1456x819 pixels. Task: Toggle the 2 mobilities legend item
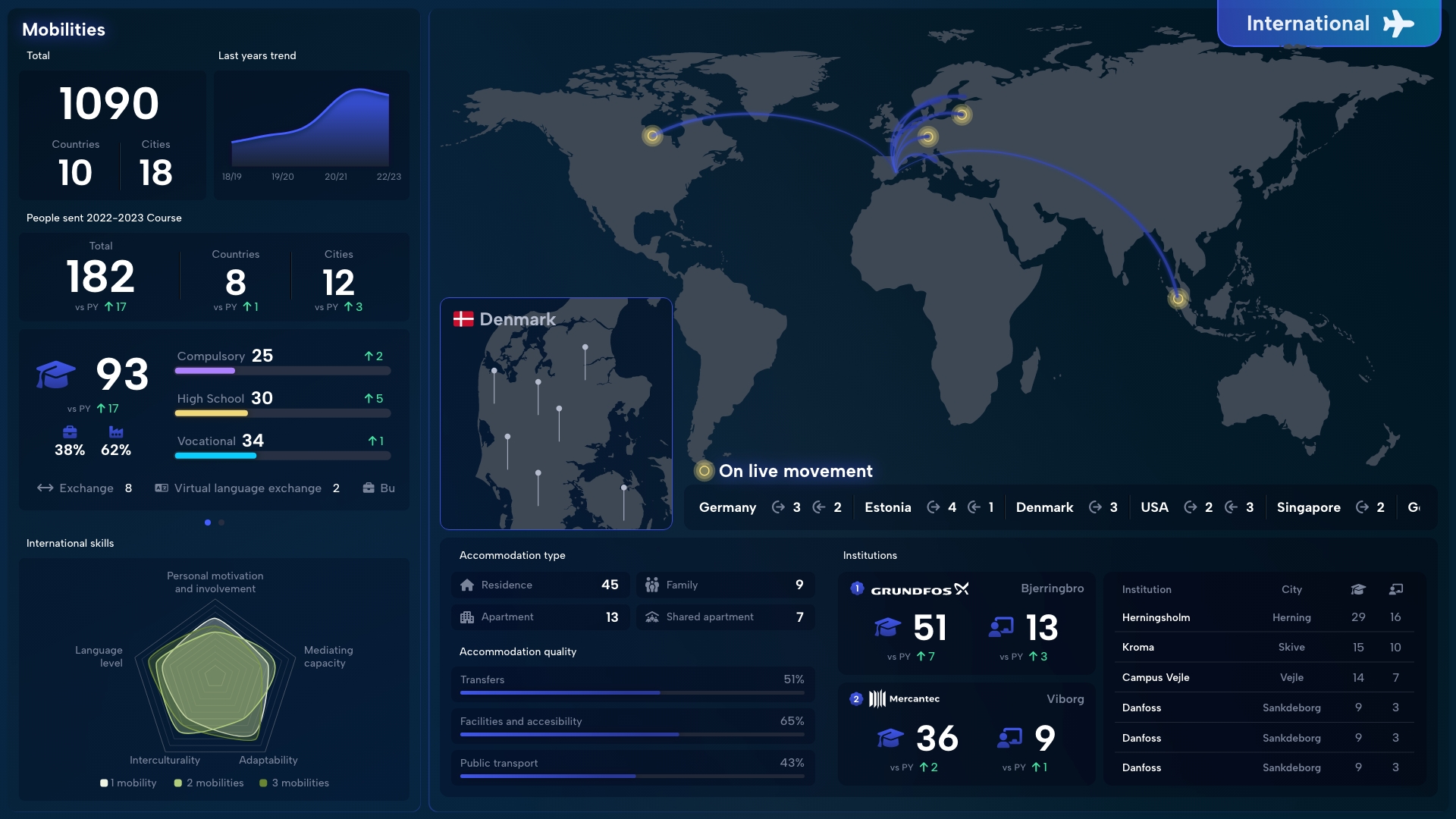[209, 783]
